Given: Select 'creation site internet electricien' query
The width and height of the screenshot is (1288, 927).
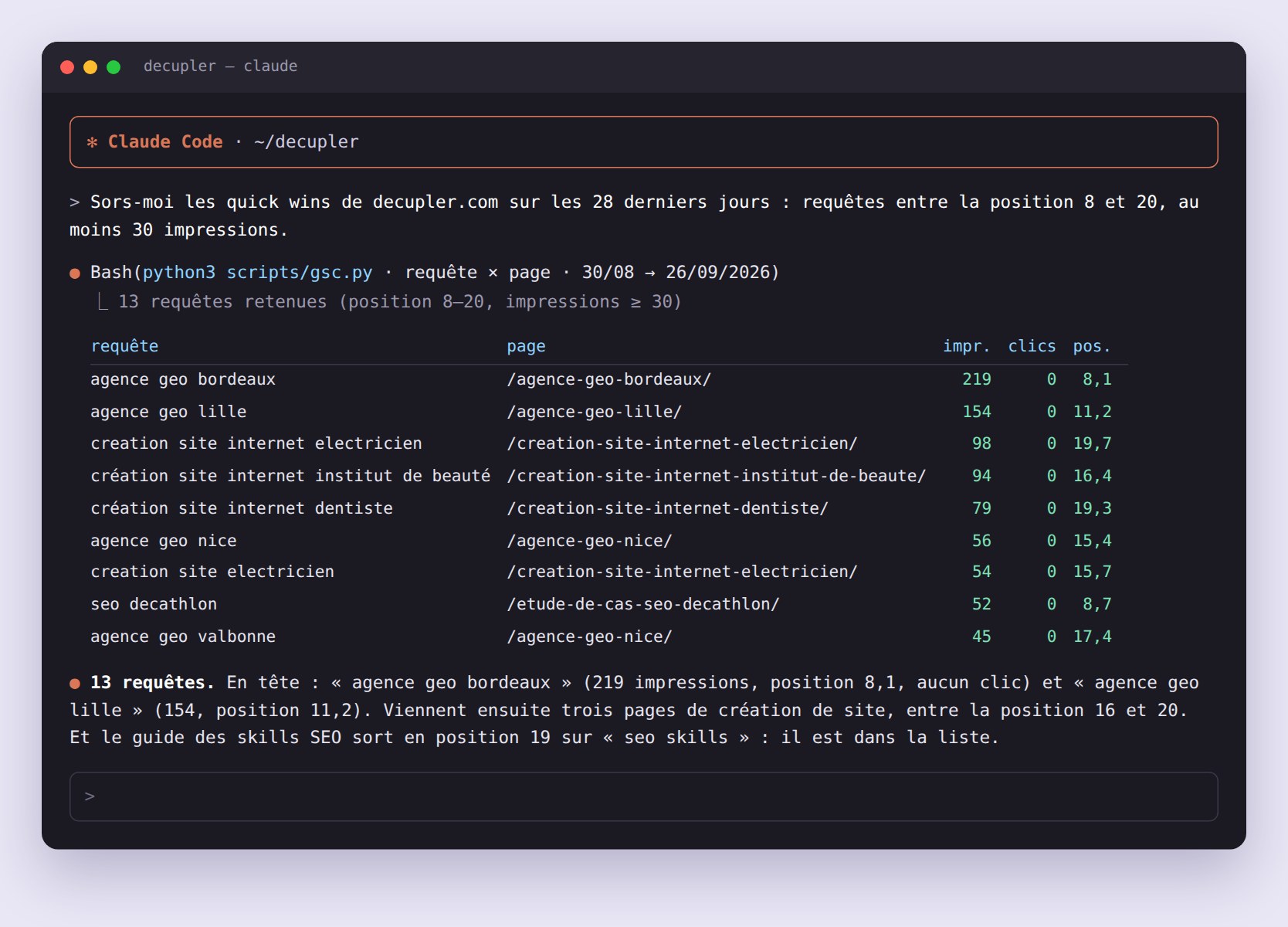Looking at the screenshot, I should point(256,443).
